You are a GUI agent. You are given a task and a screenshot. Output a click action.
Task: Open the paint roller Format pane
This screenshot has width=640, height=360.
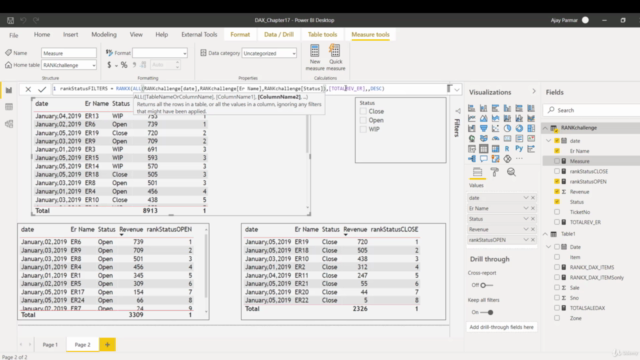494,172
